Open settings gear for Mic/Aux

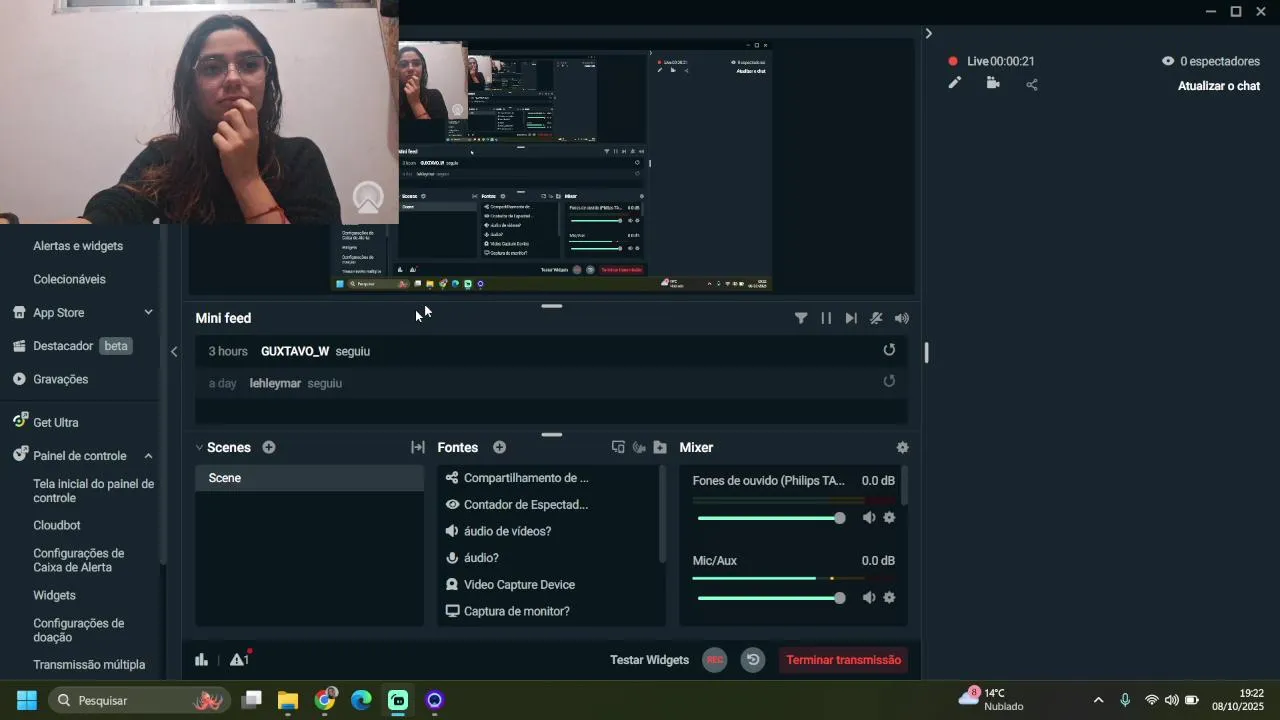pyautogui.click(x=889, y=597)
